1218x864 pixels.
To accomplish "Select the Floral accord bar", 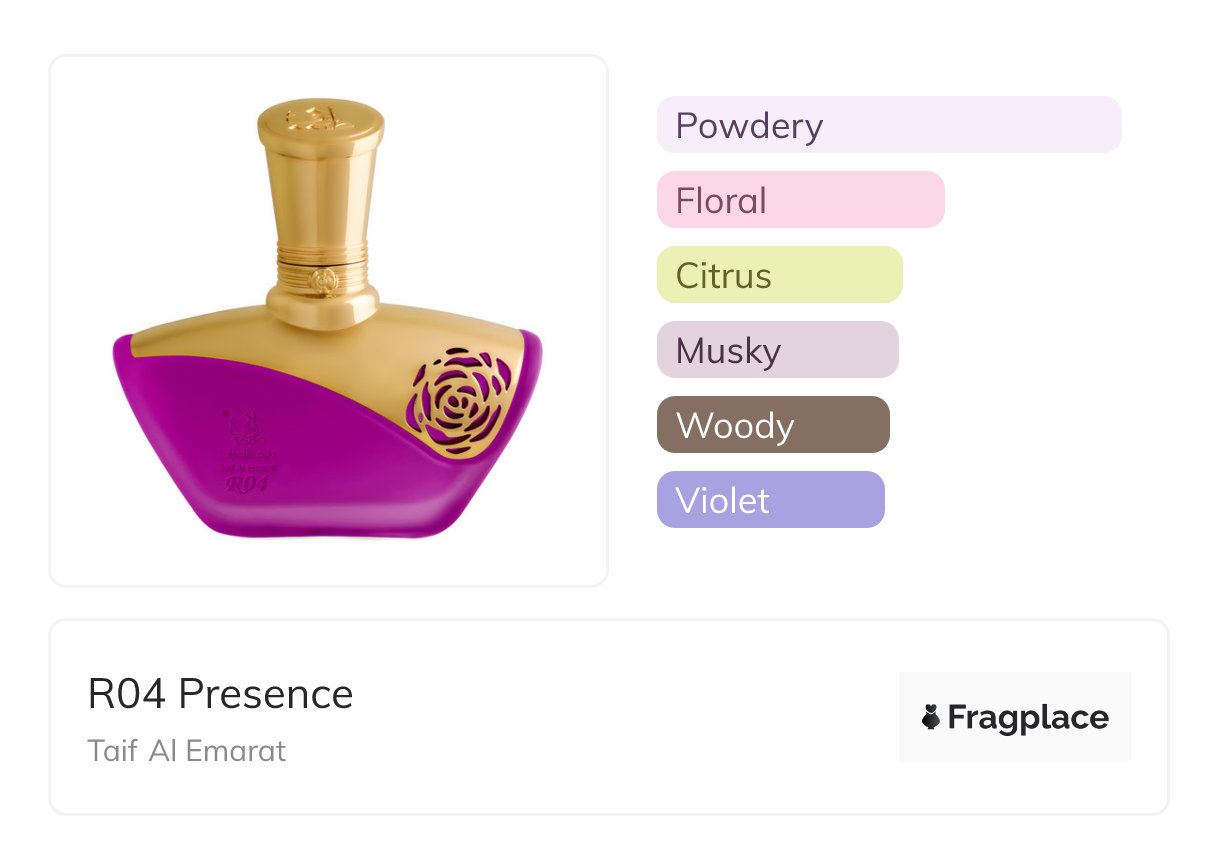I will [800, 200].
